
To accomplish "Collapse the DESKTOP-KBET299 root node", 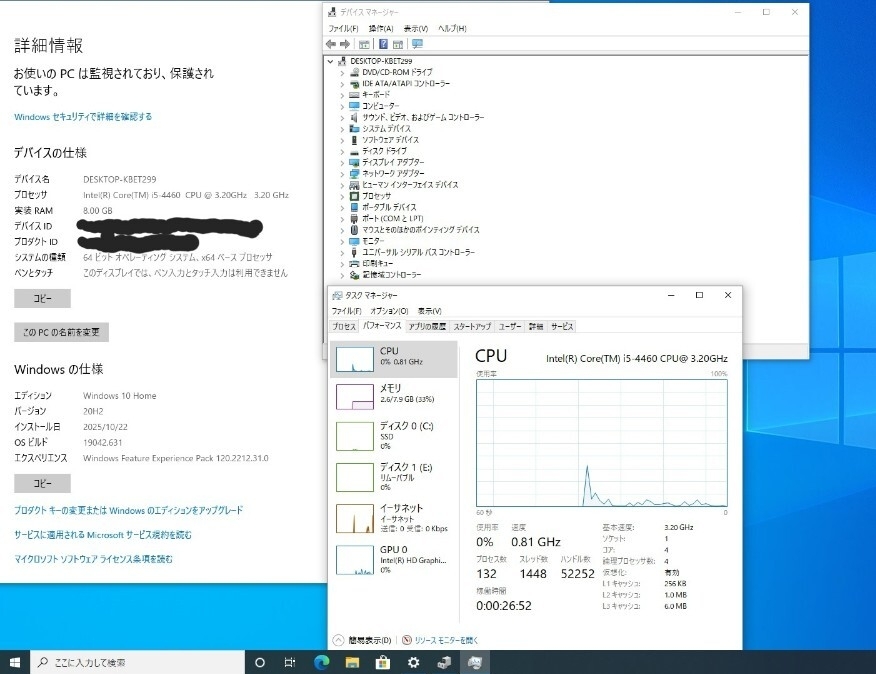I will [331, 61].
